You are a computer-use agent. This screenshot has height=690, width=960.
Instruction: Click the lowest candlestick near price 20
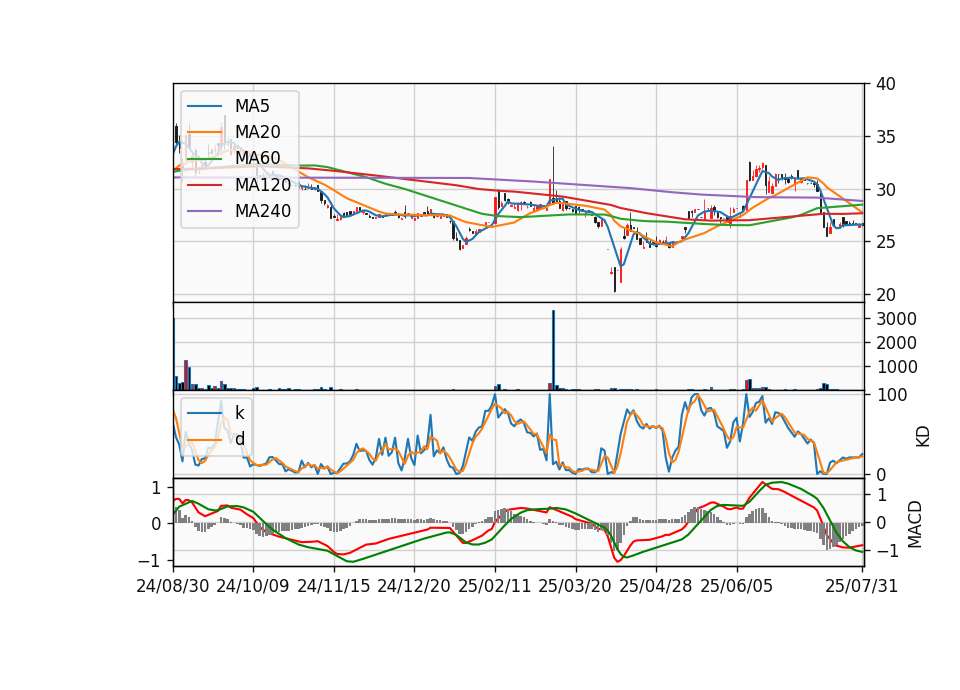[615, 279]
